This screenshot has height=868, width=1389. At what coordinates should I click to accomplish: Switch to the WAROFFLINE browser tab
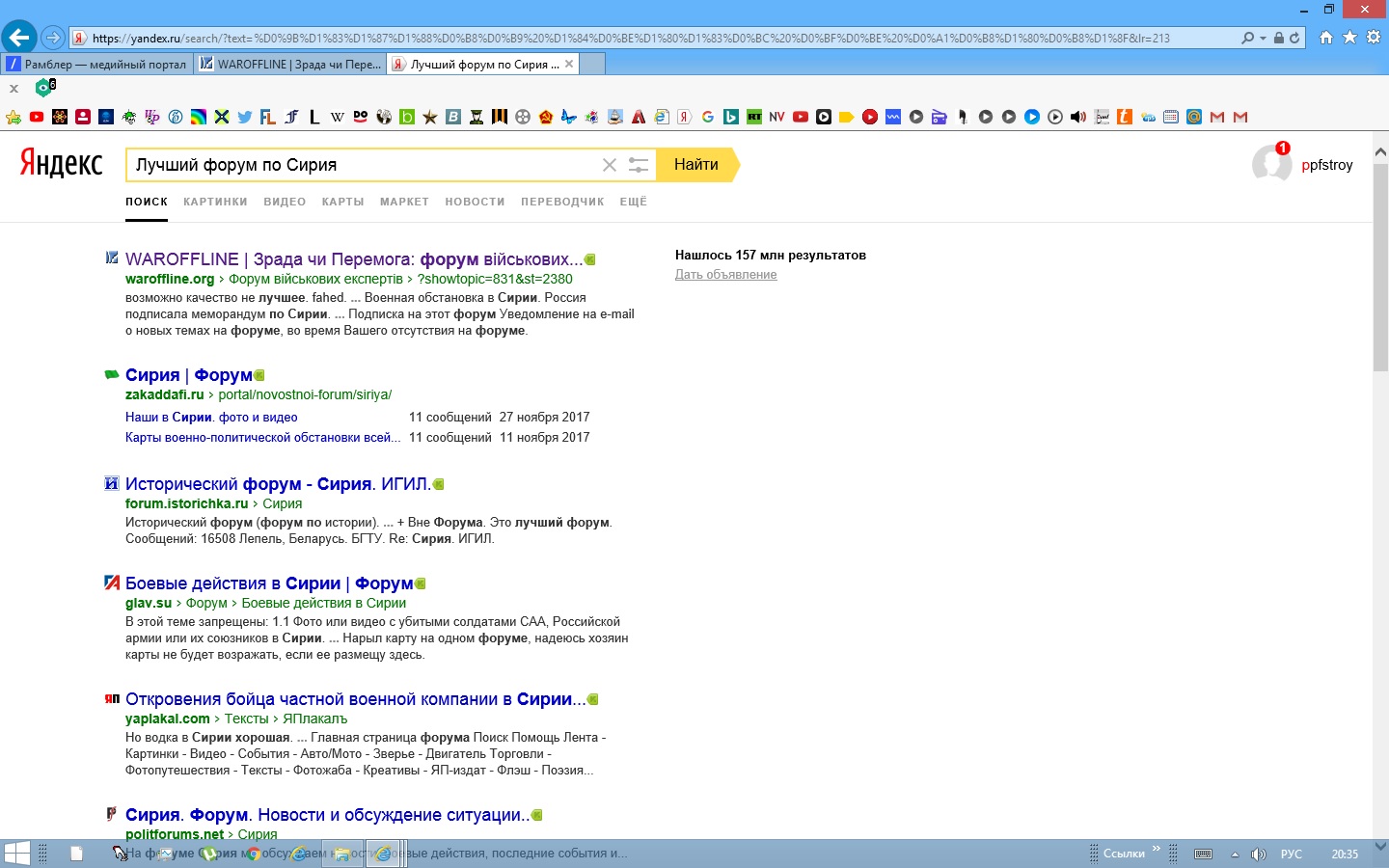coord(290,65)
